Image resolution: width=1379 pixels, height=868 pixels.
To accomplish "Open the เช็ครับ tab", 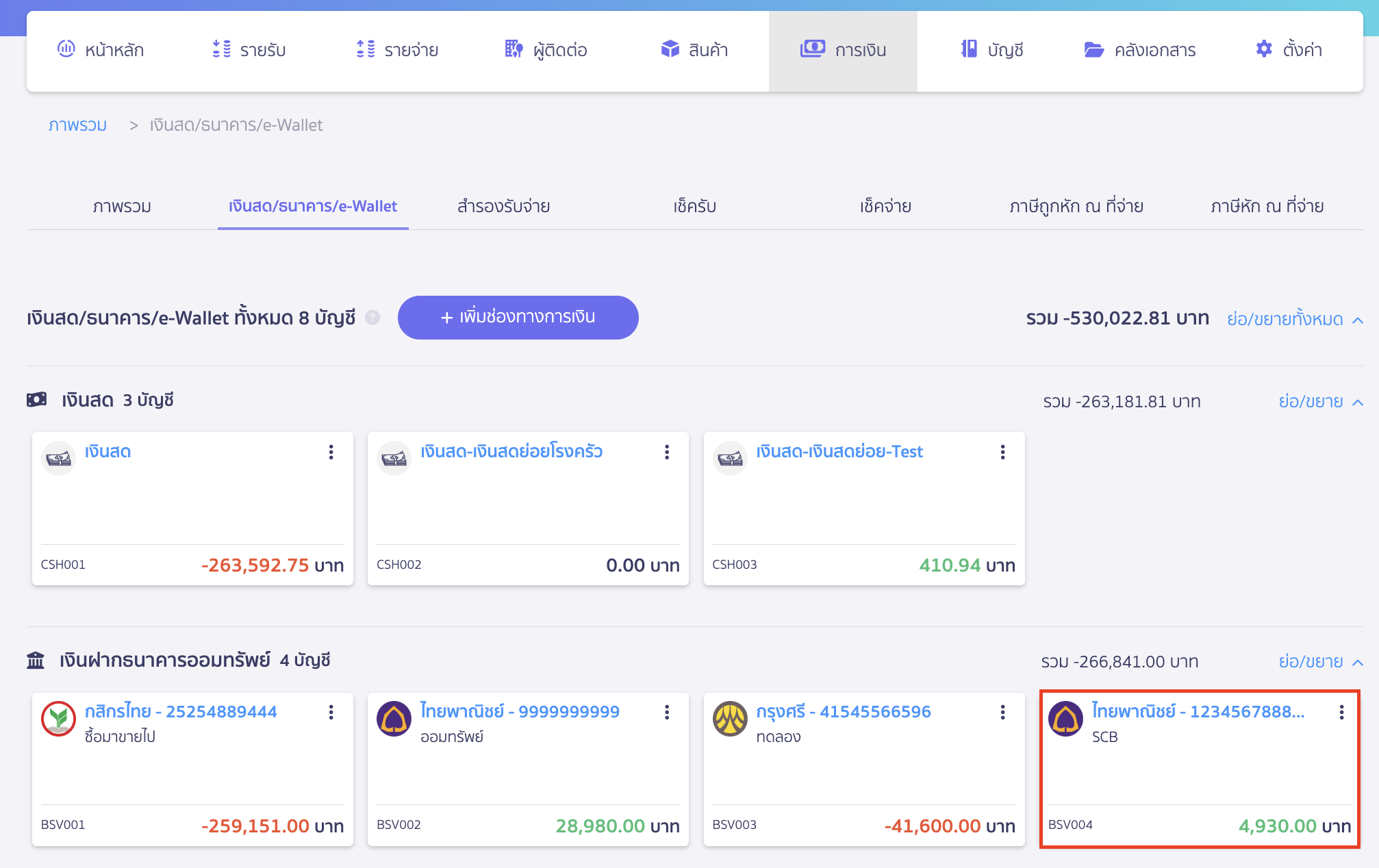I will click(694, 206).
